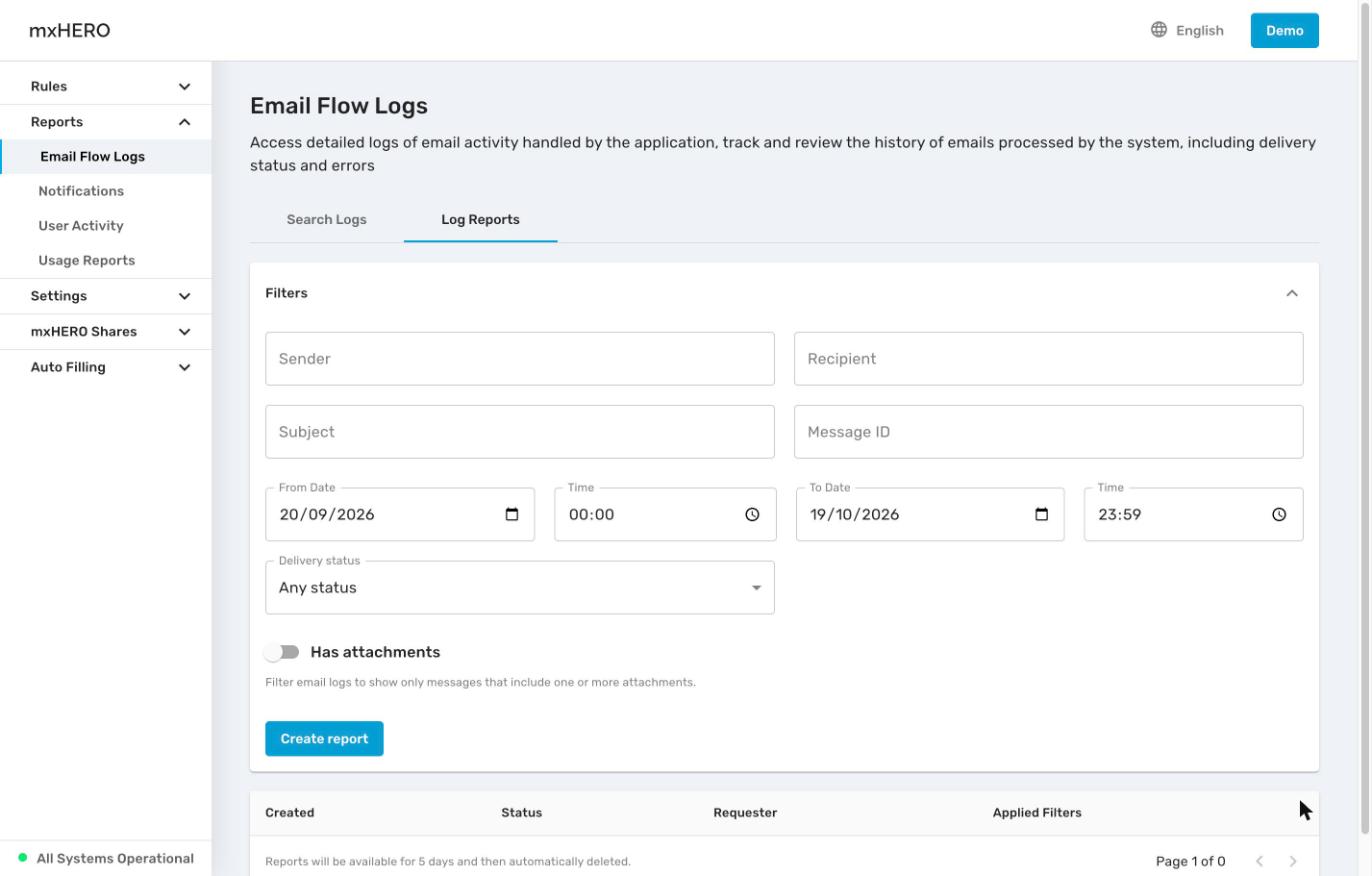Expand the Settings sidebar section

point(106,296)
